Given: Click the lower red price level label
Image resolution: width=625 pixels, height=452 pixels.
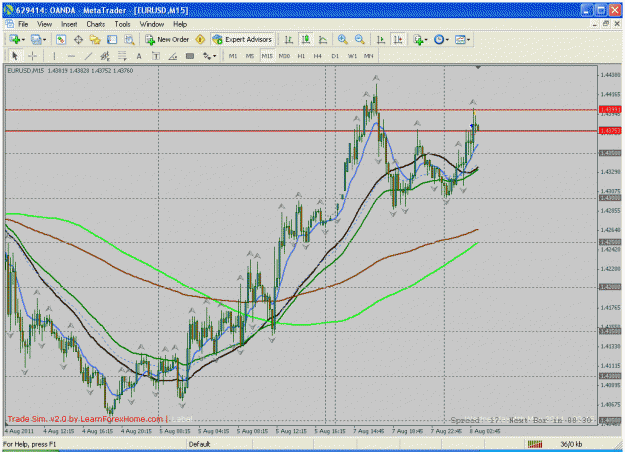Looking at the screenshot, I should (610, 131).
